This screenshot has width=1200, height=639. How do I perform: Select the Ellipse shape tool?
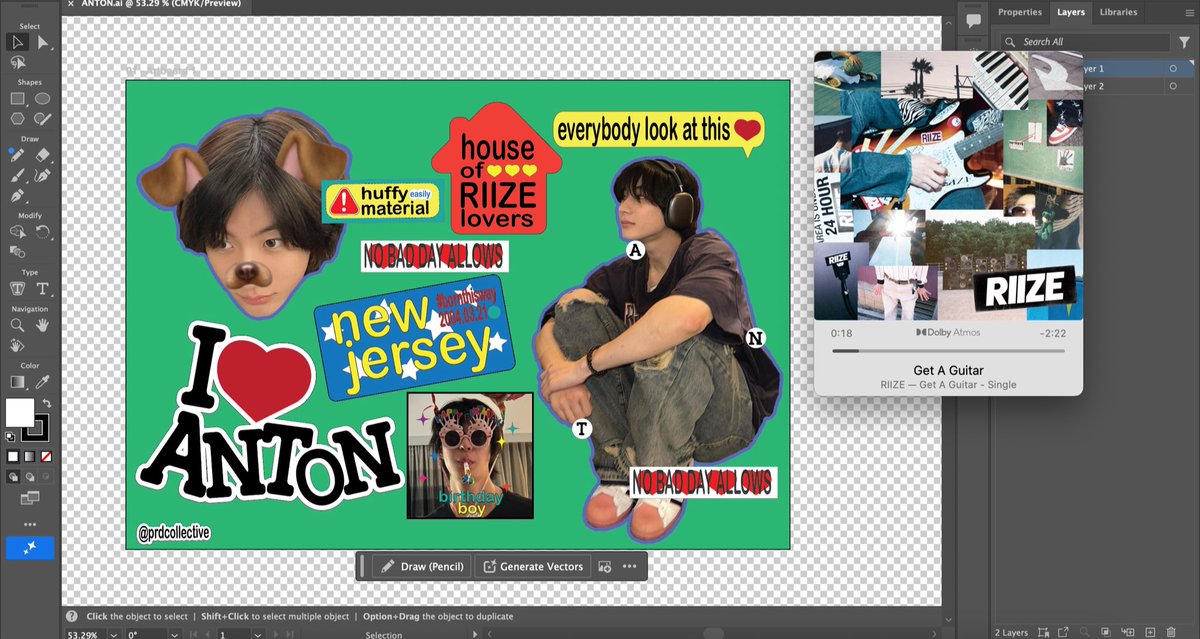tap(43, 99)
